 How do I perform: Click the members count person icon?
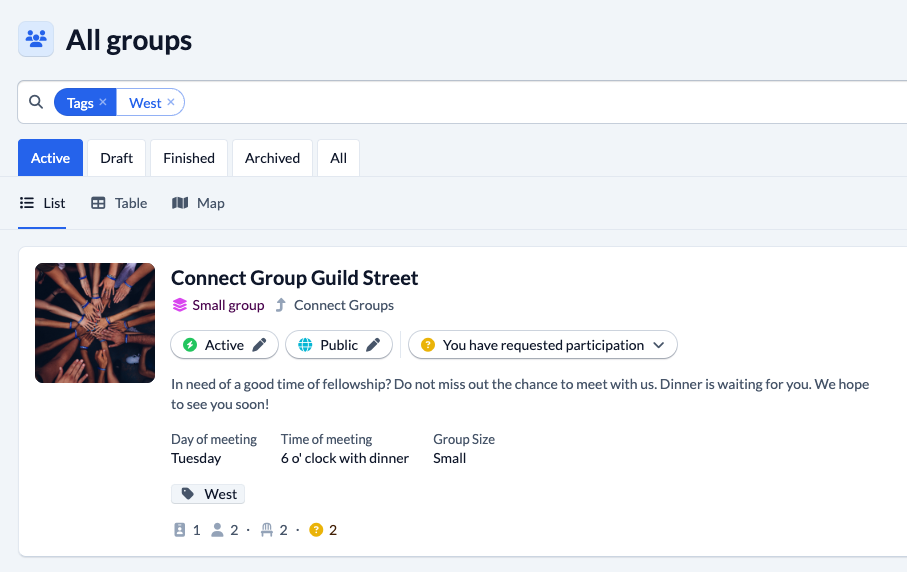coord(217,530)
